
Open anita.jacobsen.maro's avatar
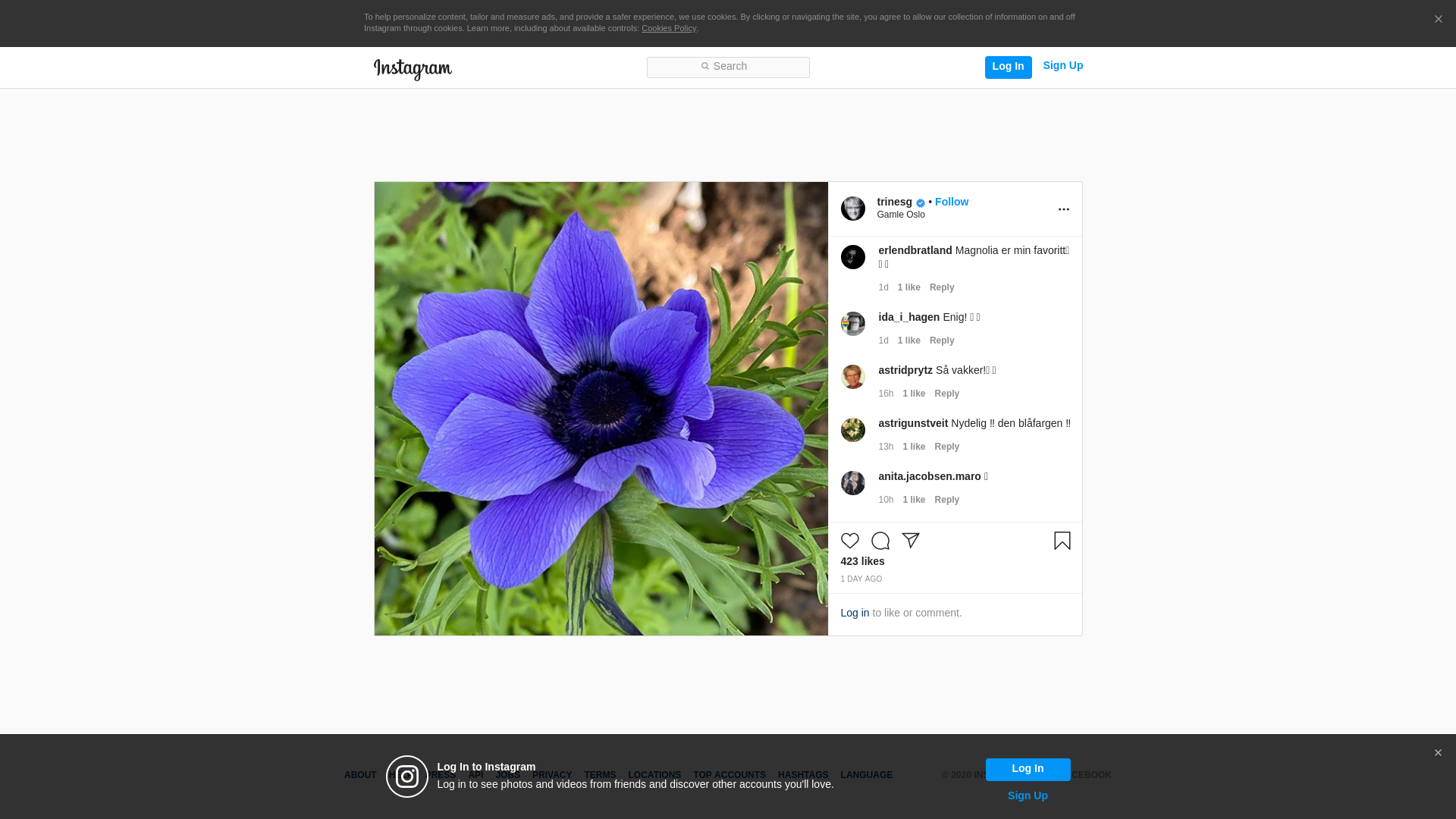pos(852,483)
